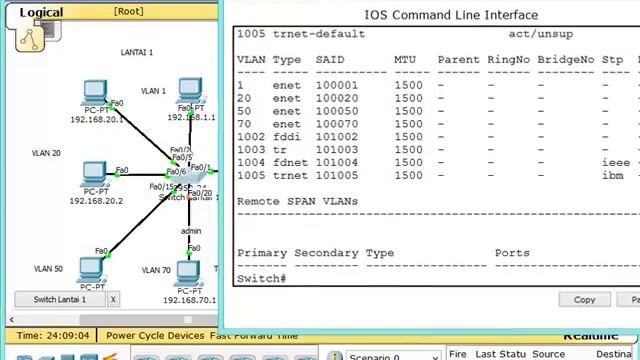Click the Time: 24:09:04 display
The height and width of the screenshot is (360, 640).
pos(53,336)
